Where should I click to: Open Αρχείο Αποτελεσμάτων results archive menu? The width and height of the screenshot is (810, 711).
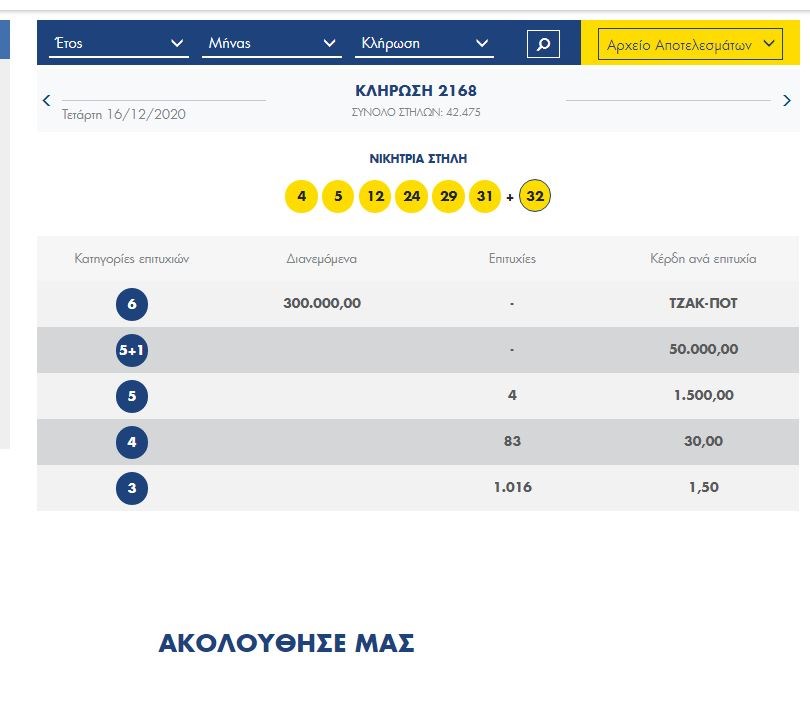691,44
